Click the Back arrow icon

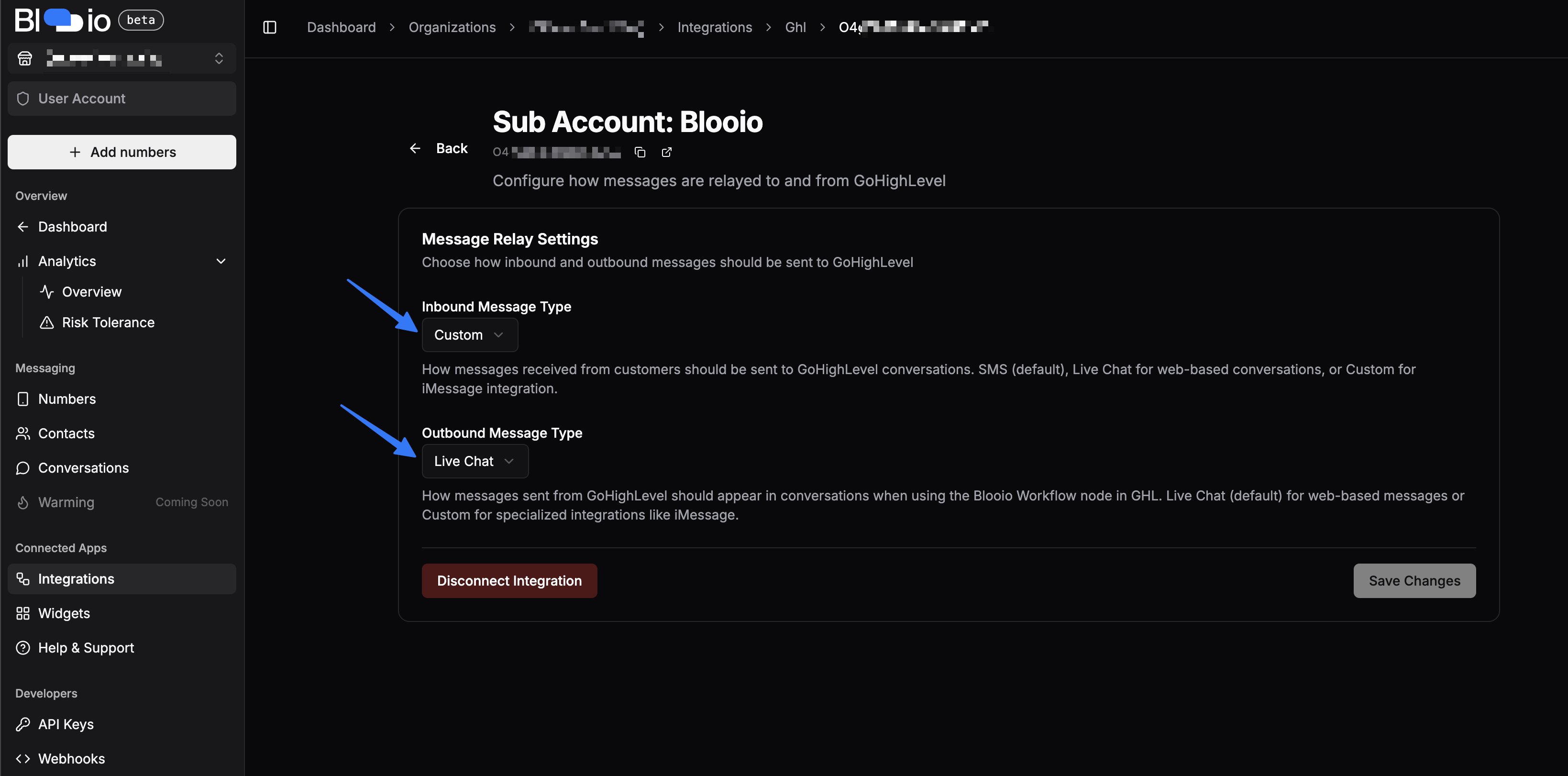point(415,148)
